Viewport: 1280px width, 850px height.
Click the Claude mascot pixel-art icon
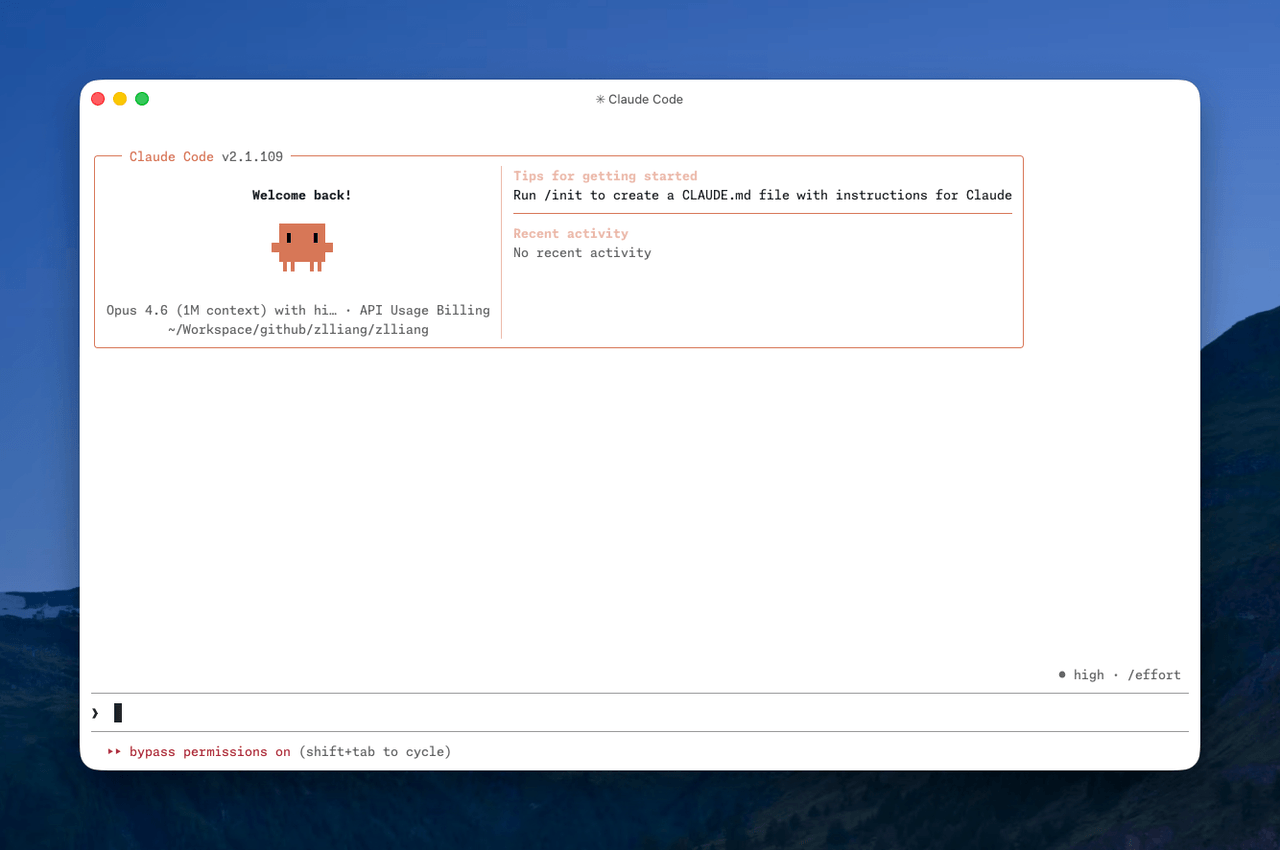(302, 247)
